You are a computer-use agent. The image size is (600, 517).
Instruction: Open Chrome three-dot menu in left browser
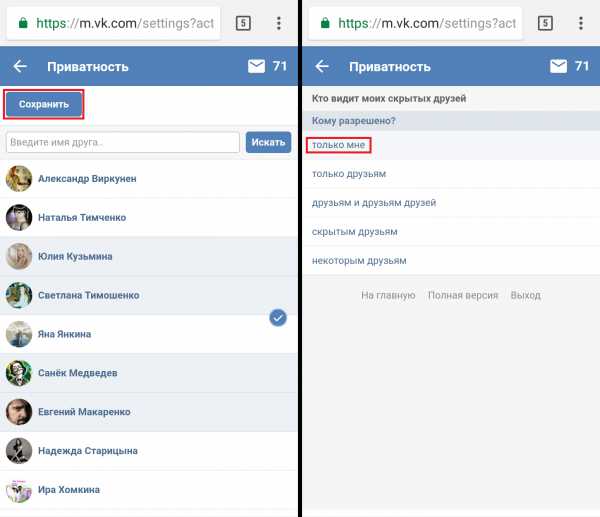(x=279, y=22)
